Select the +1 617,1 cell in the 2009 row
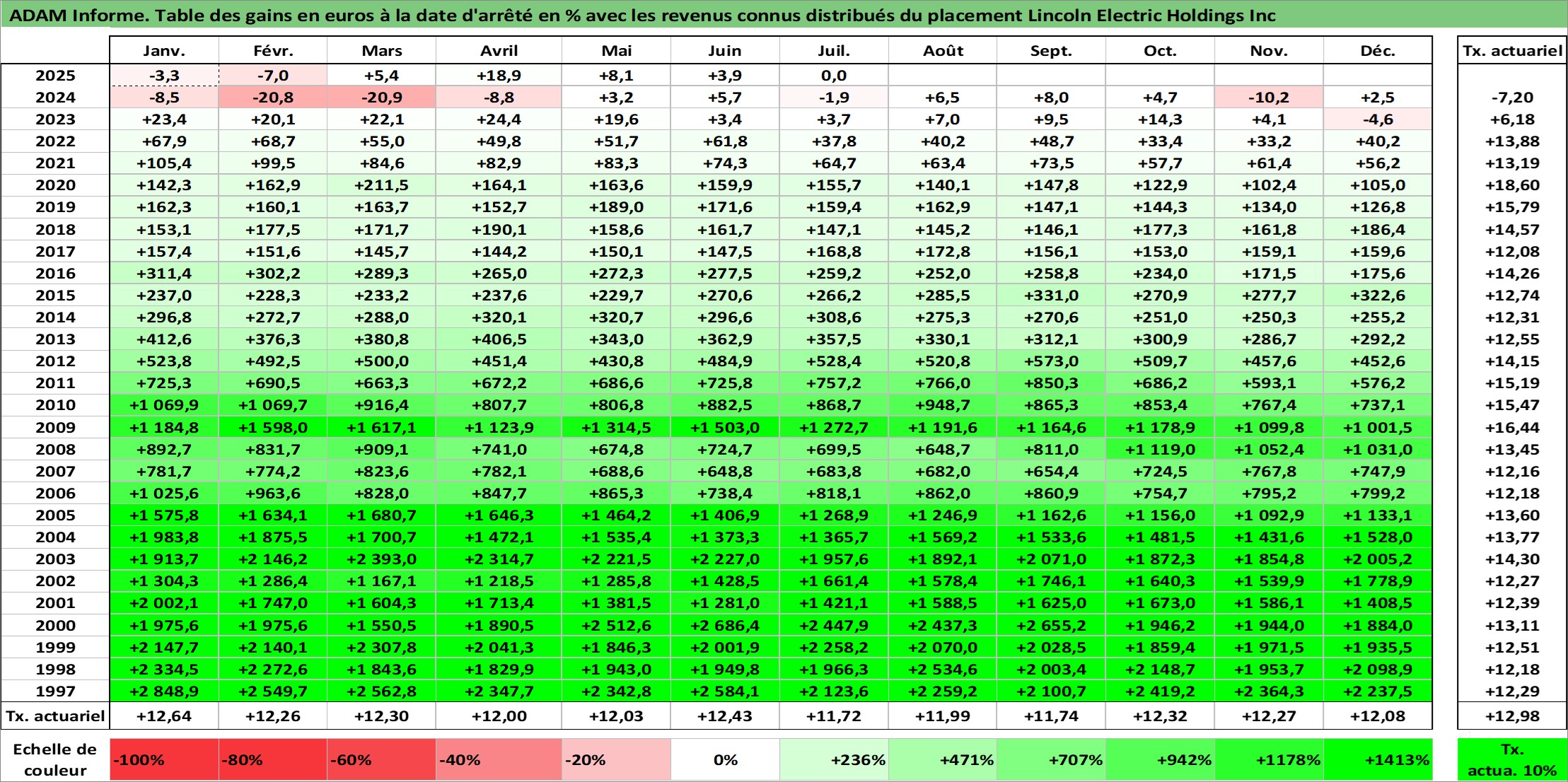Screen dimensions: 1568x782 pyautogui.click(x=381, y=428)
